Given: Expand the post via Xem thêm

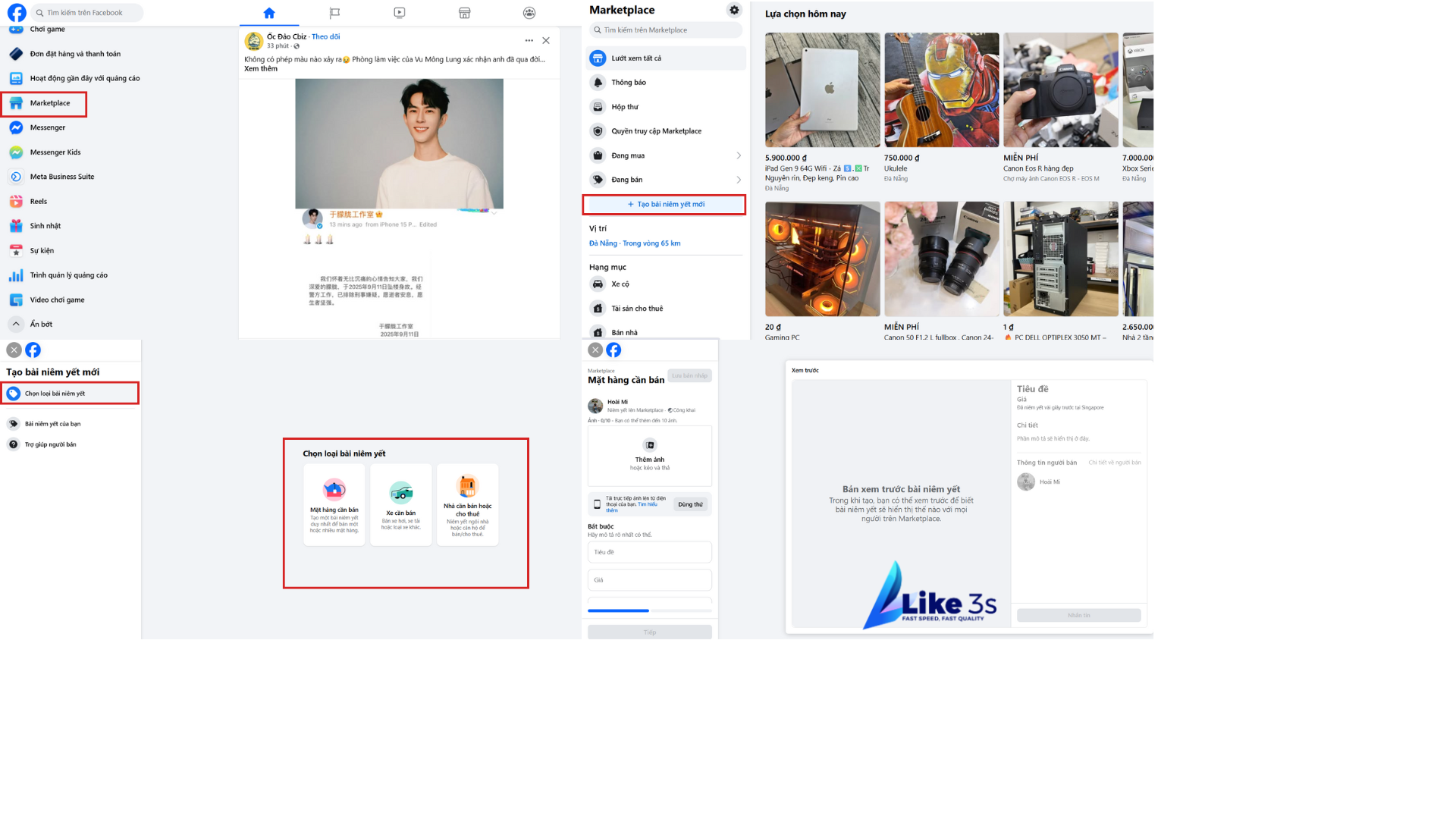Looking at the screenshot, I should 261,68.
